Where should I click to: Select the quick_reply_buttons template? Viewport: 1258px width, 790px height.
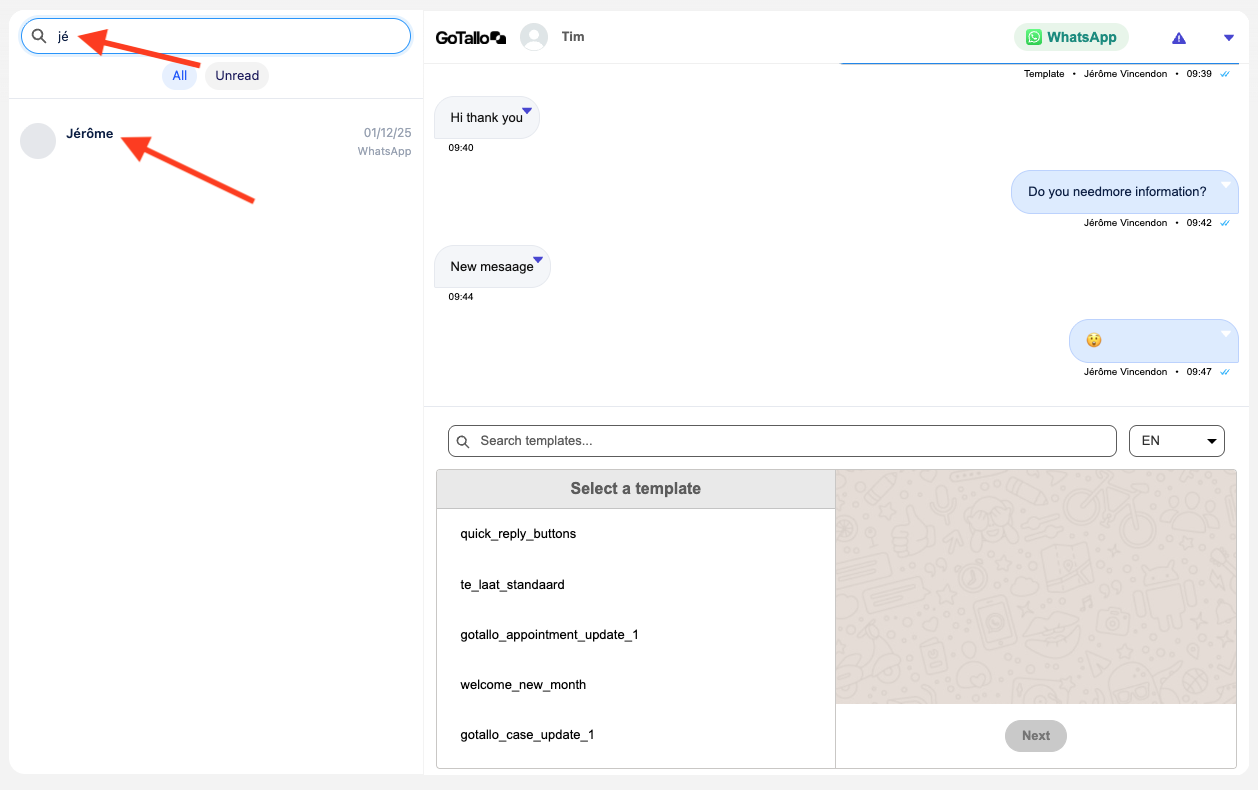pyautogui.click(x=518, y=534)
